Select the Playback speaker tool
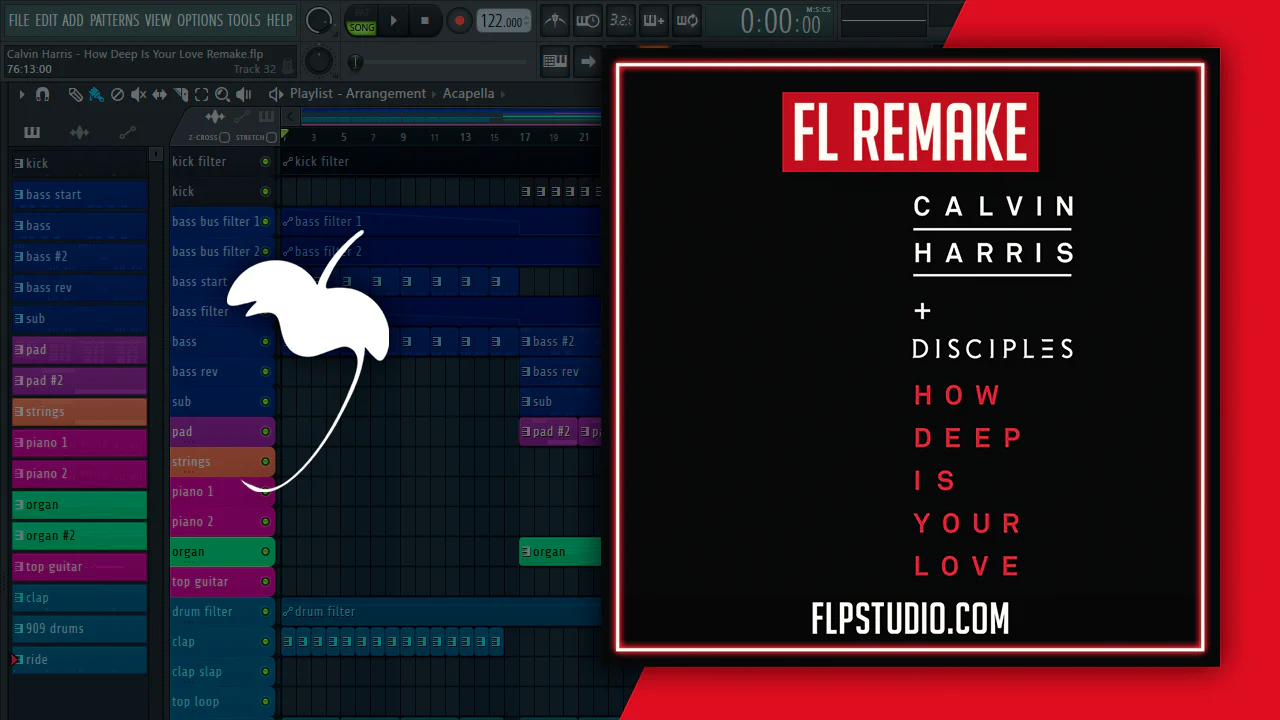Screen dimensions: 1280x720 tap(243, 94)
